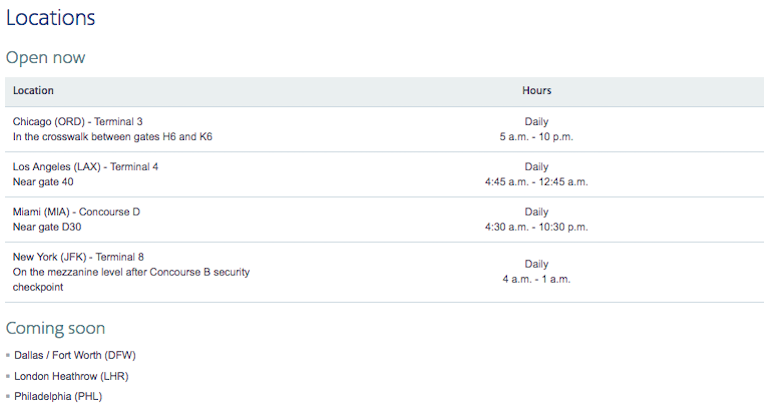Viewport: 770px width, 412px height.
Task: Click the word 'checkpoint' in JFK row
Action: pyautogui.click(x=38, y=287)
